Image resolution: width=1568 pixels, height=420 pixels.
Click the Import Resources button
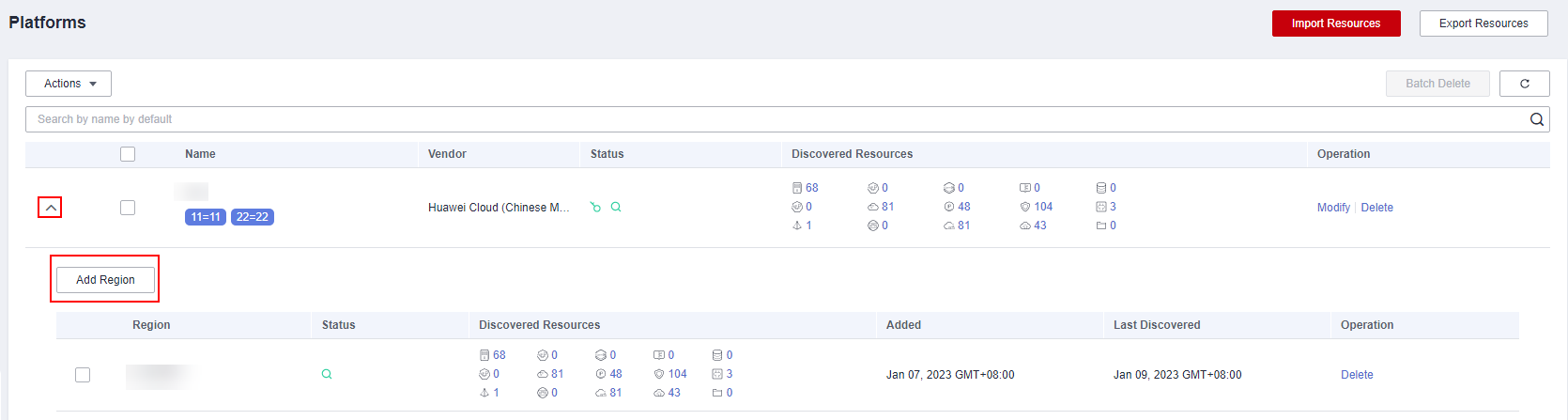click(1335, 23)
